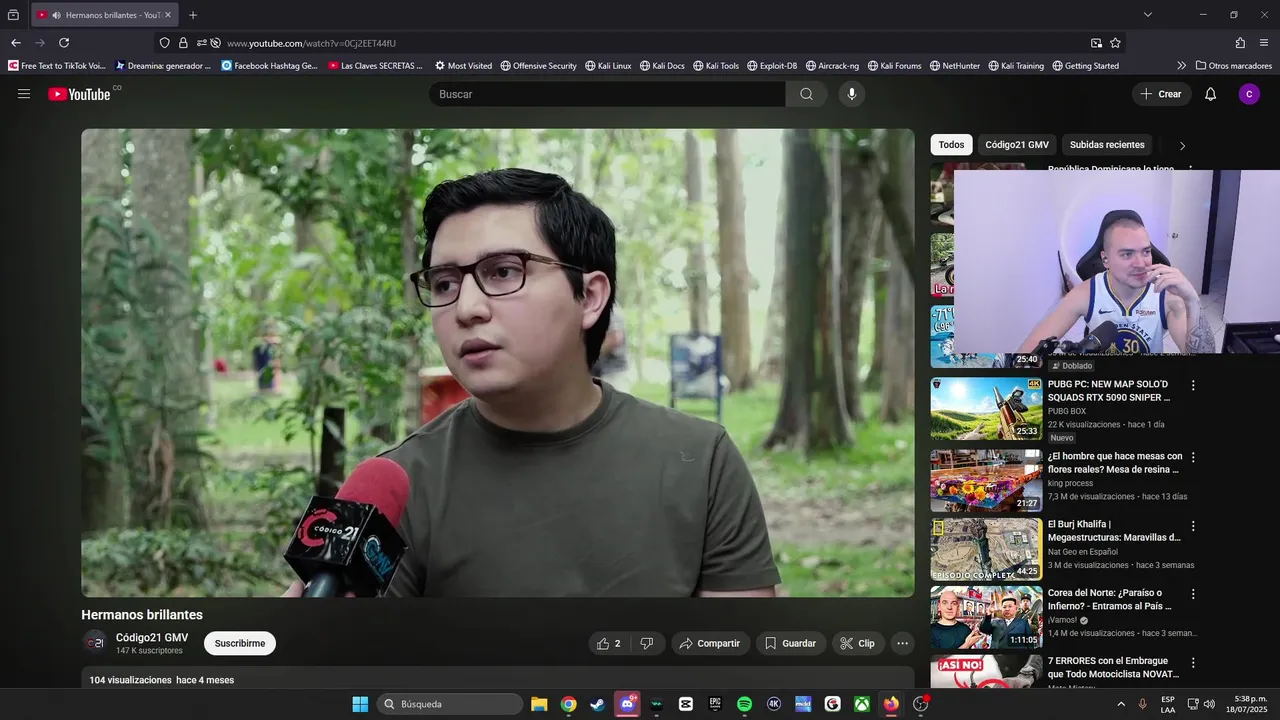Open the Free Text to TikTok Voice bookmark
1280x720 pixels.
(57, 66)
